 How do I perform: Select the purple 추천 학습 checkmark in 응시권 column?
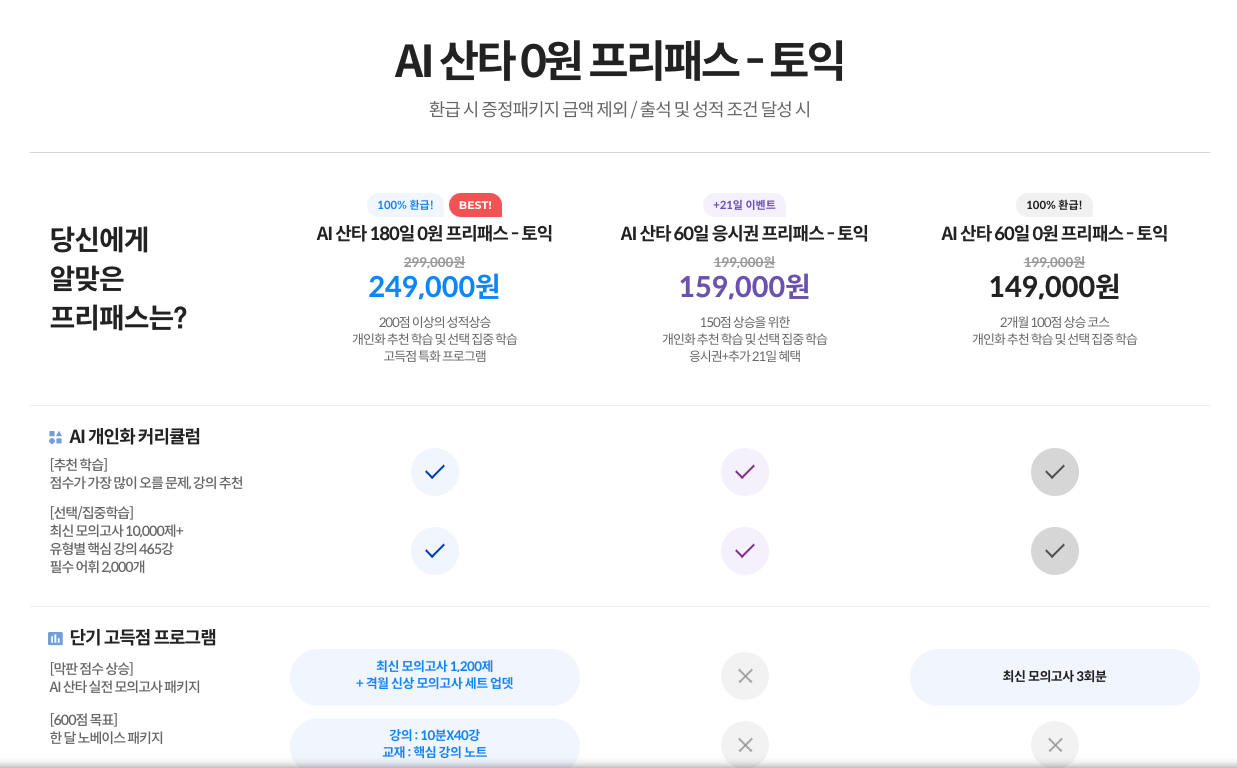(x=744, y=472)
